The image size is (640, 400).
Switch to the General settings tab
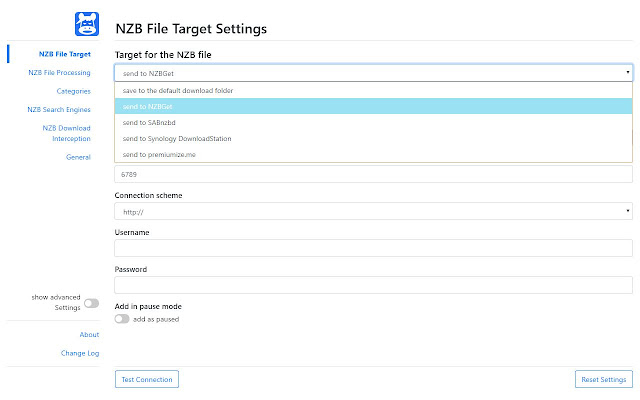click(x=78, y=157)
